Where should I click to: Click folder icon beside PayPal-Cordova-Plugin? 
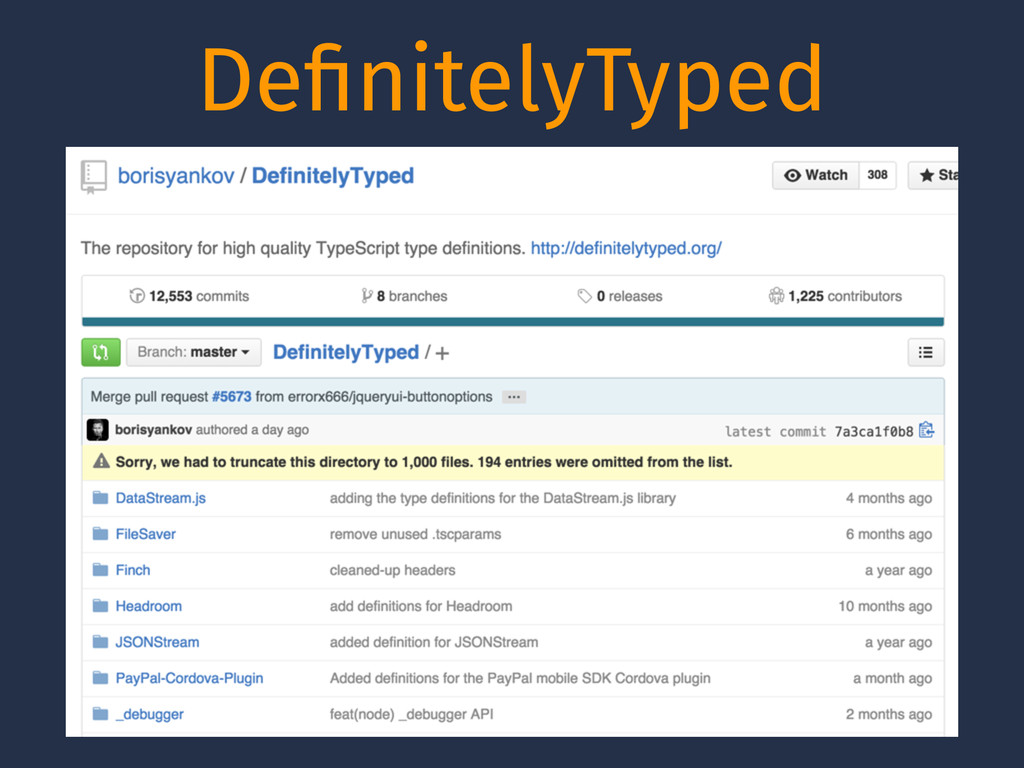[x=100, y=678]
